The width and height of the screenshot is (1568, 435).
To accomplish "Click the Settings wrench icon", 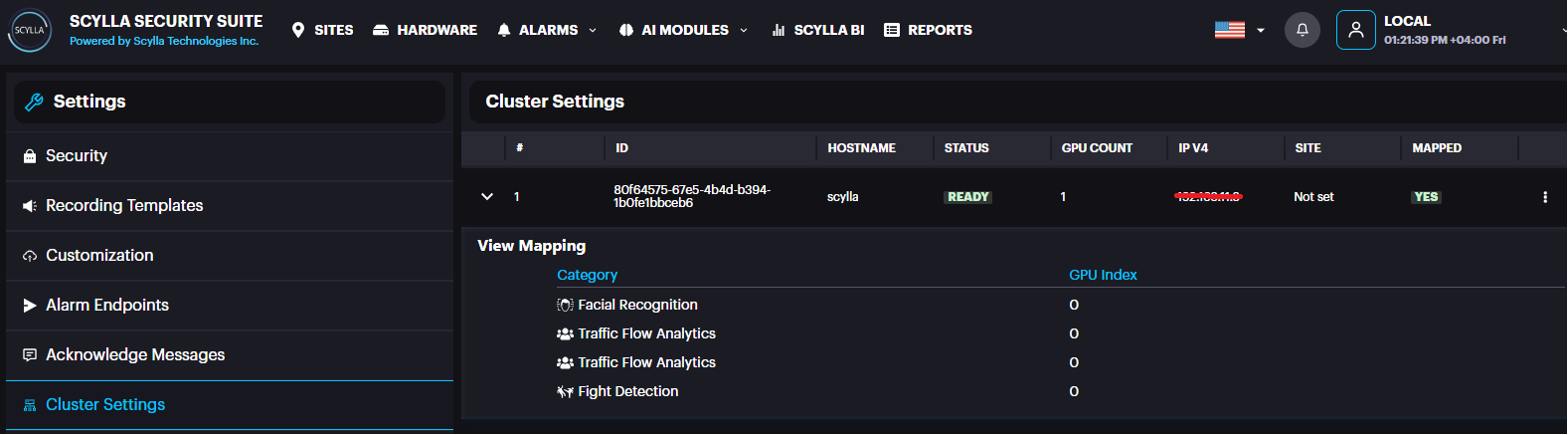I will [x=34, y=102].
